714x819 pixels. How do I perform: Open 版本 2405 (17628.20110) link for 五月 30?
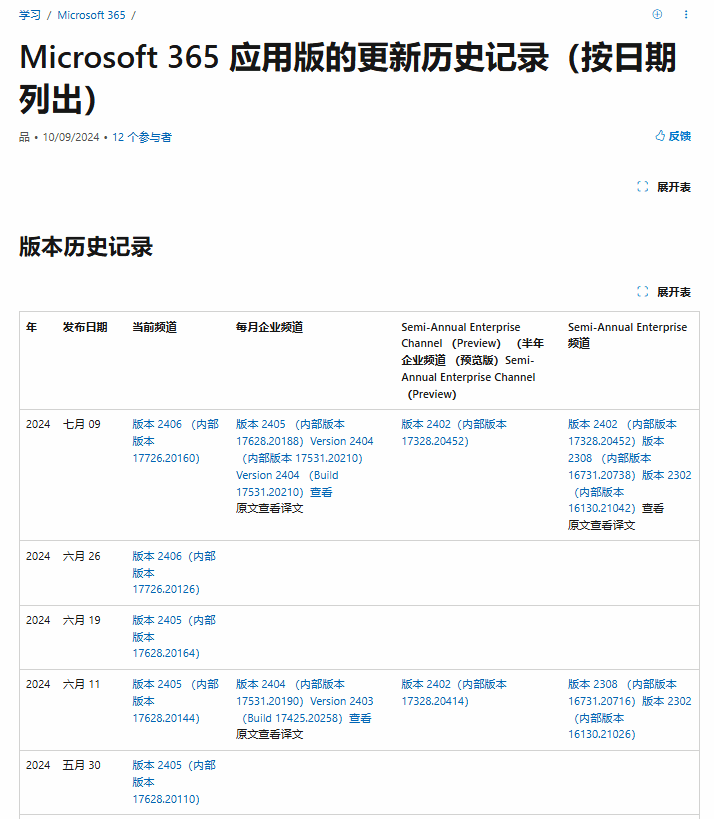tap(174, 781)
